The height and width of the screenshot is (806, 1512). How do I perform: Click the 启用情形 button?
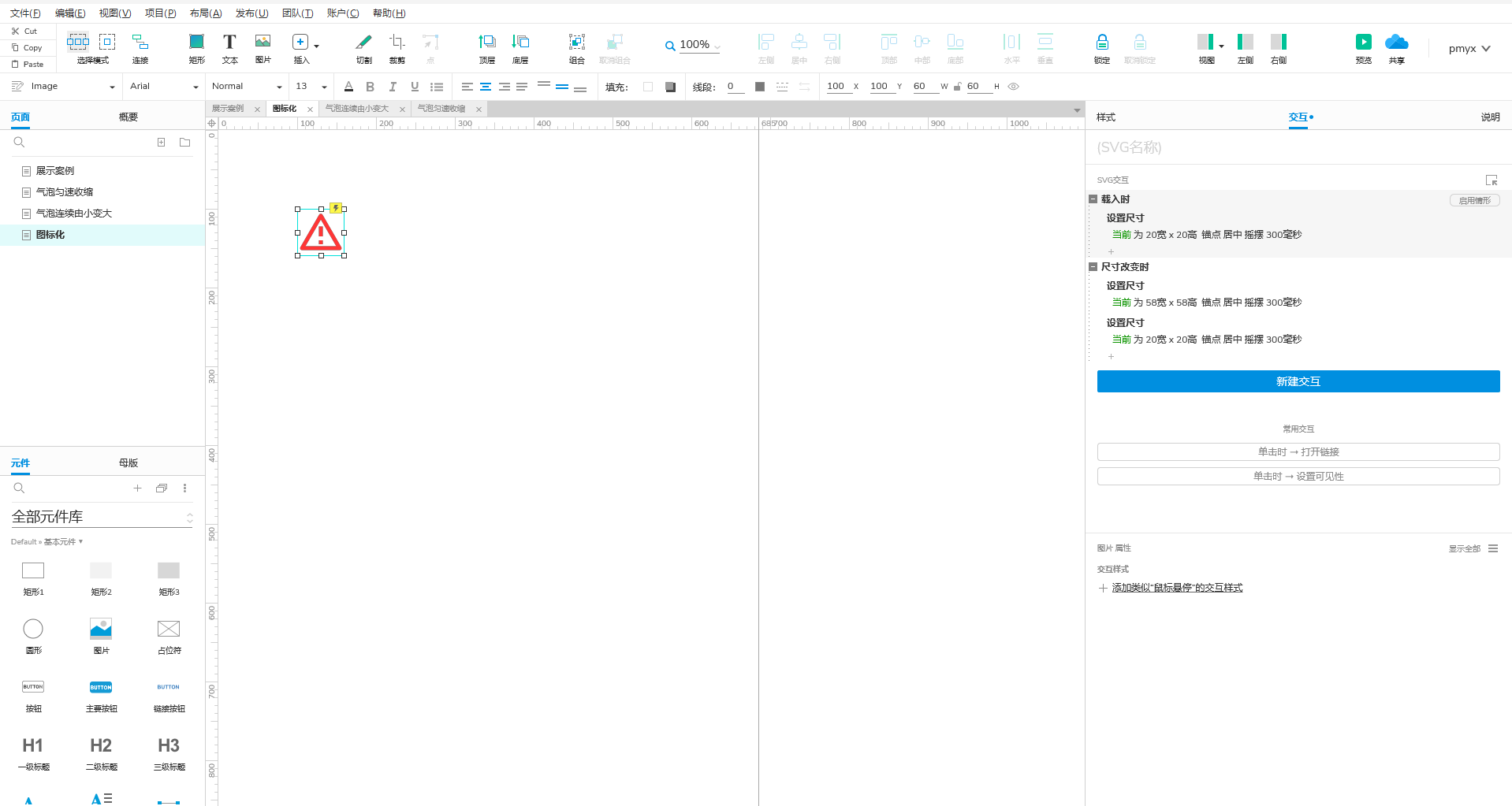point(1475,201)
